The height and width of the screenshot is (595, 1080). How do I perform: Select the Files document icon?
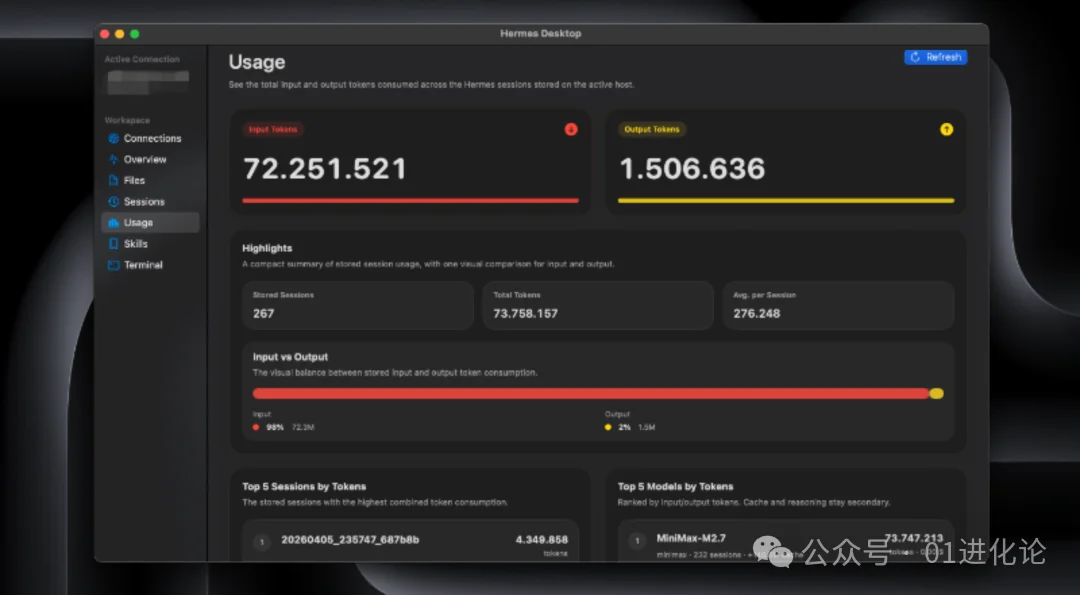click(x=114, y=181)
